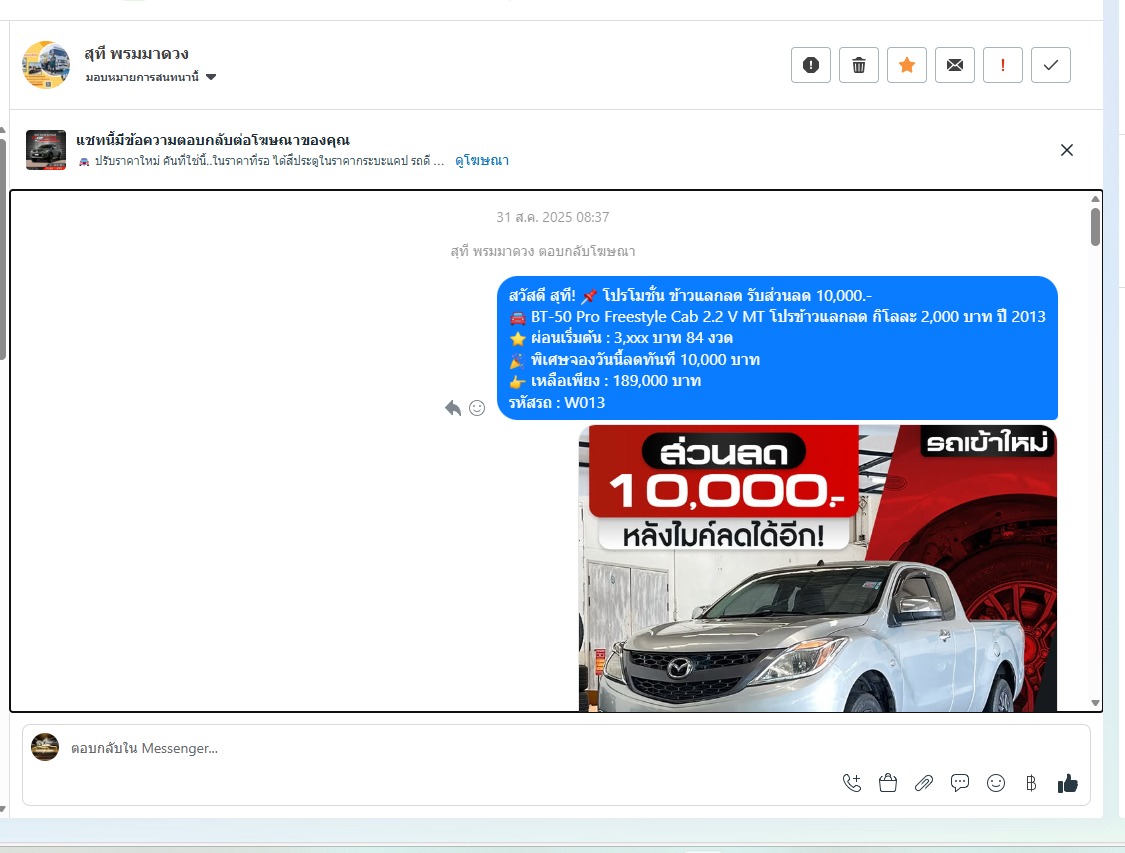Click chat scrollbar up arrow
The width and height of the screenshot is (1125, 853).
click(x=1095, y=199)
